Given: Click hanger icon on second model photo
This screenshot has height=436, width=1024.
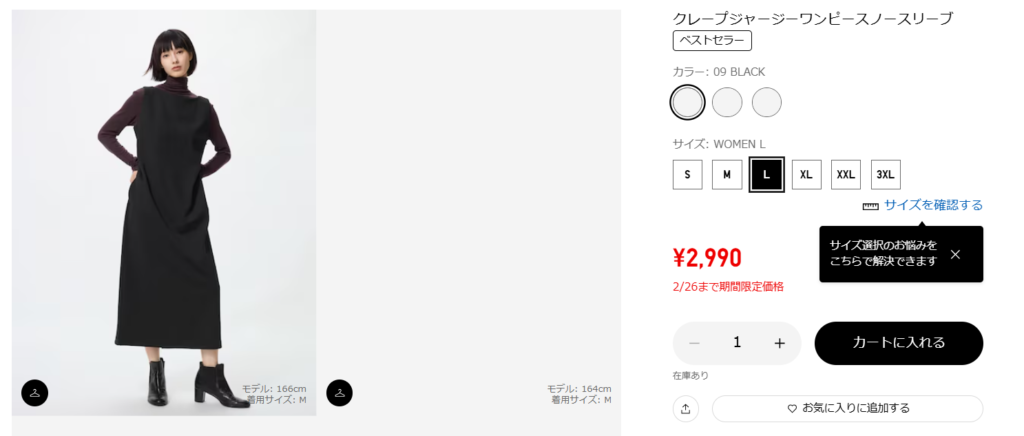Looking at the screenshot, I should pyautogui.click(x=340, y=393).
